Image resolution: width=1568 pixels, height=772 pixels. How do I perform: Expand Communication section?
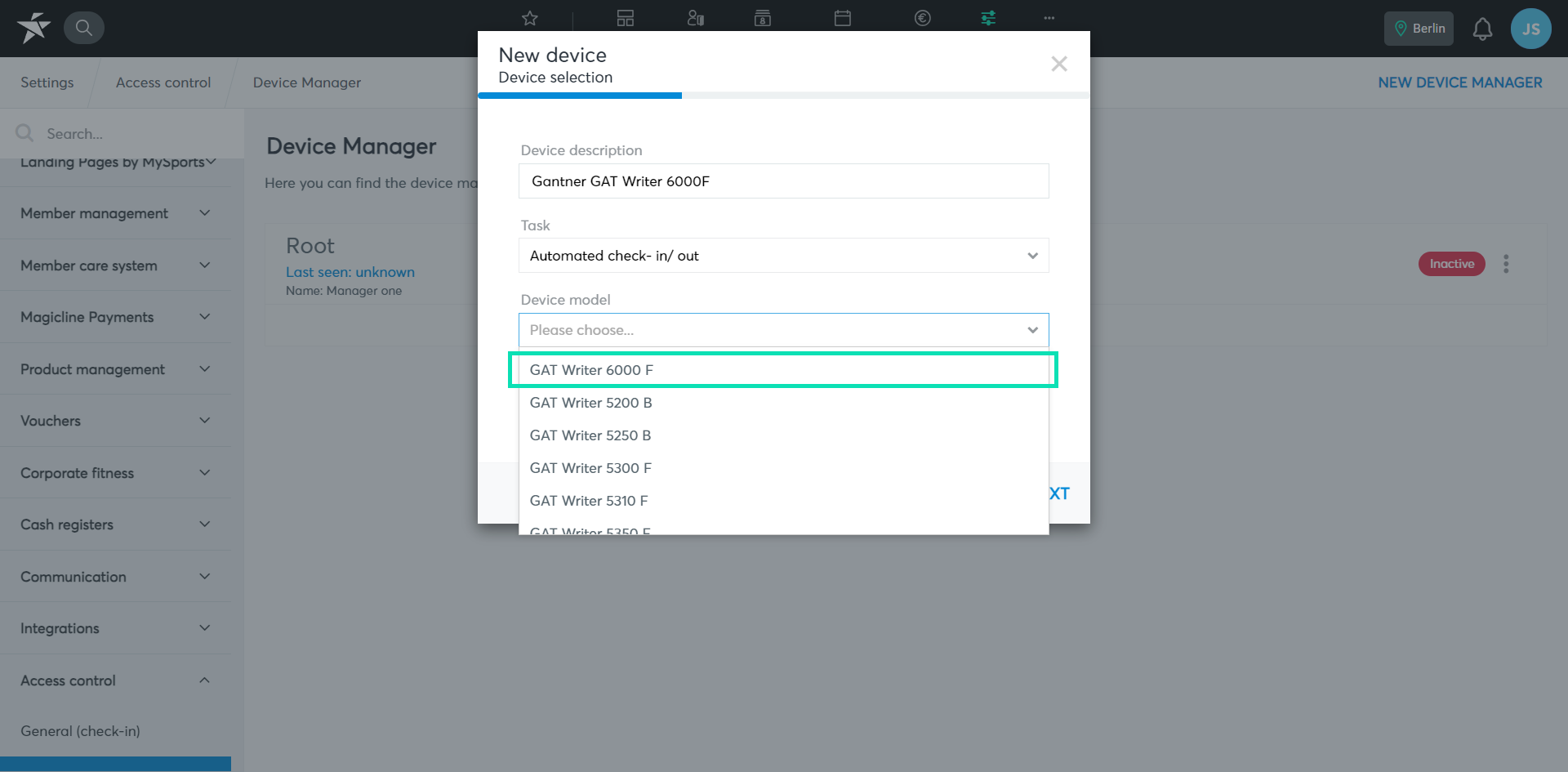coord(115,577)
